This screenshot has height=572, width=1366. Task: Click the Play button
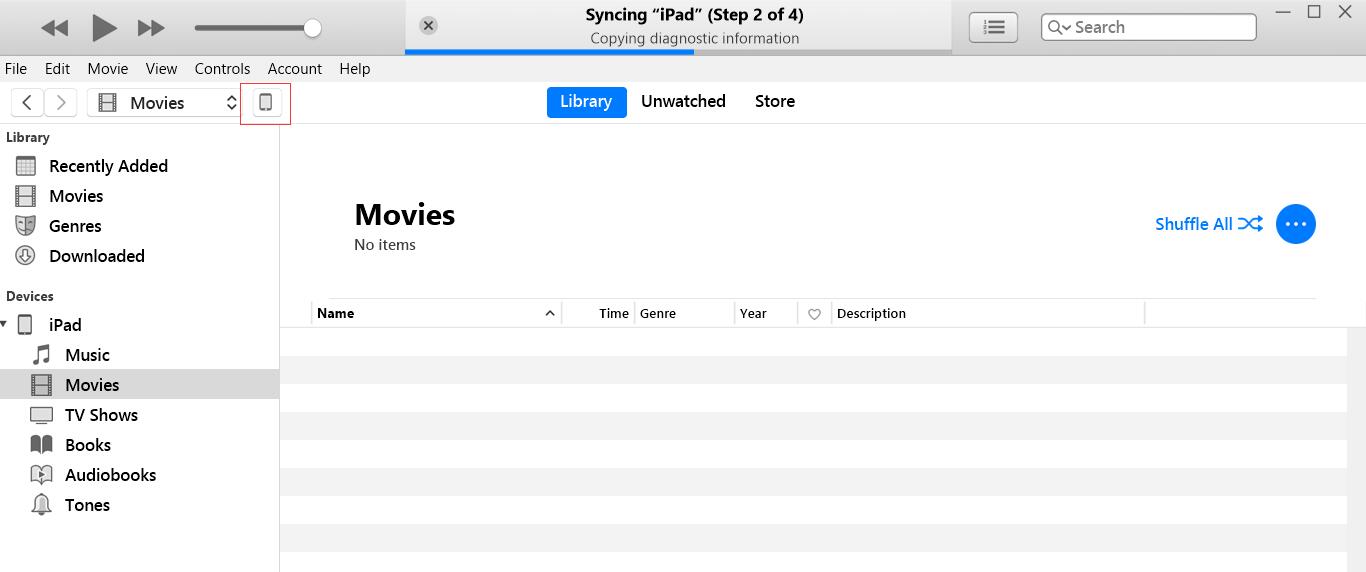tap(104, 28)
